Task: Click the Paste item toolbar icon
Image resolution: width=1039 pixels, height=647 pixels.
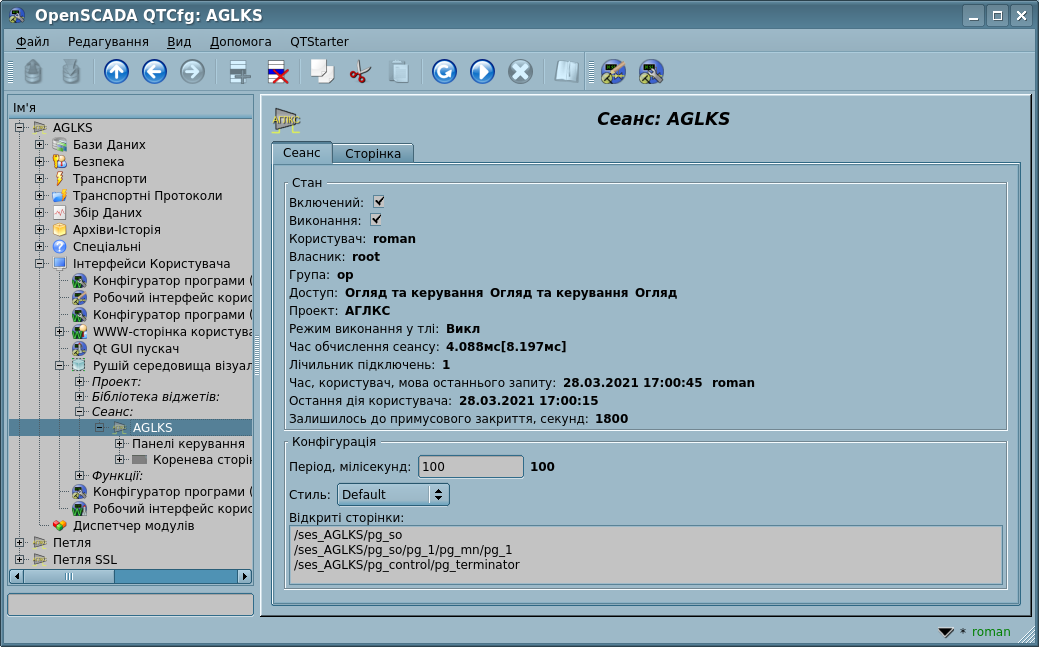Action: 399,71
